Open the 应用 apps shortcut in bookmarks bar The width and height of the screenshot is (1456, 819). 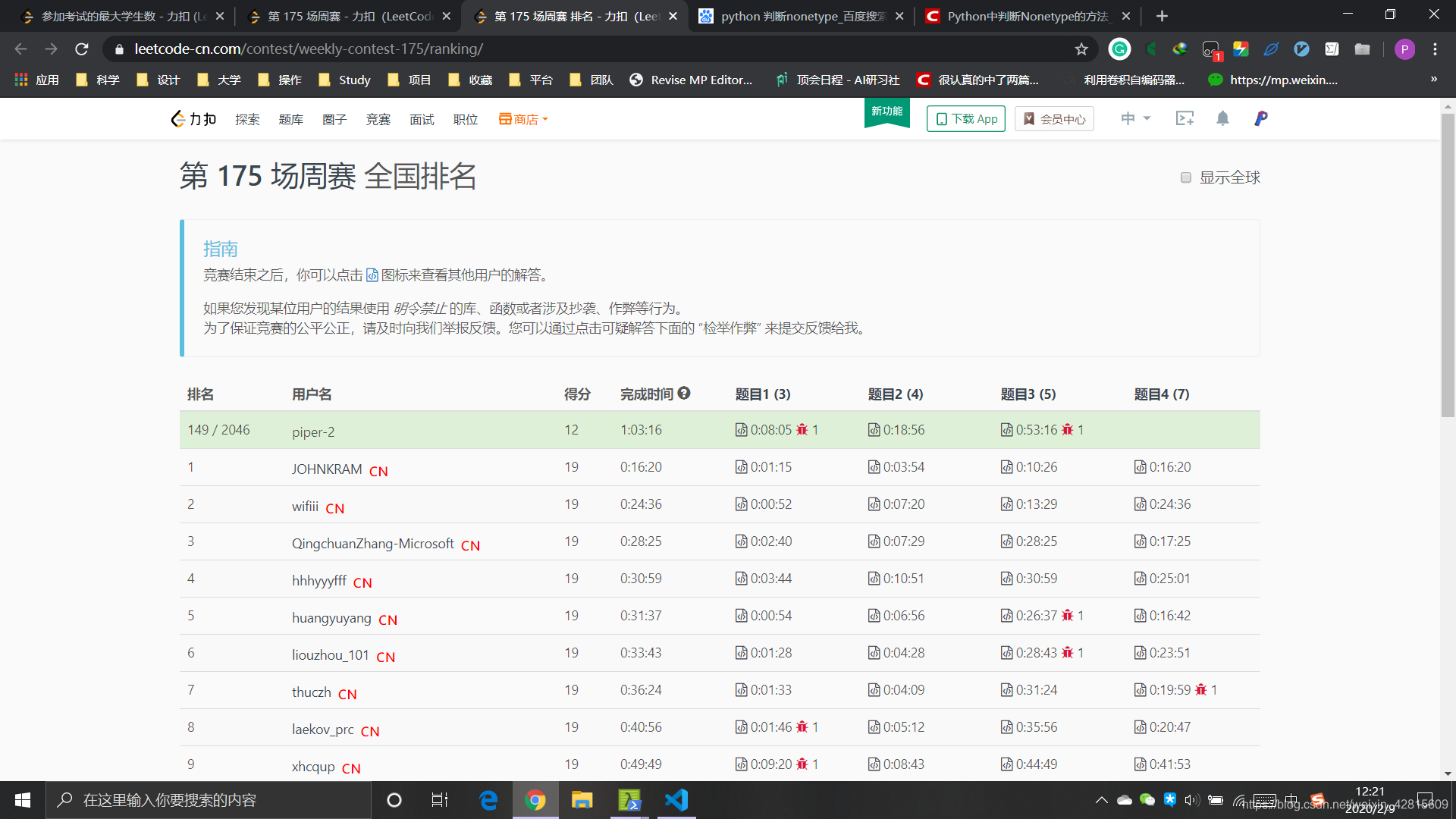[x=36, y=80]
